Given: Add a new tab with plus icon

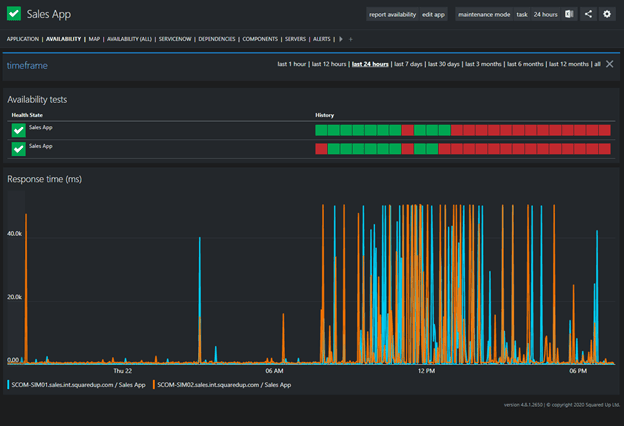Looking at the screenshot, I should [x=351, y=39].
